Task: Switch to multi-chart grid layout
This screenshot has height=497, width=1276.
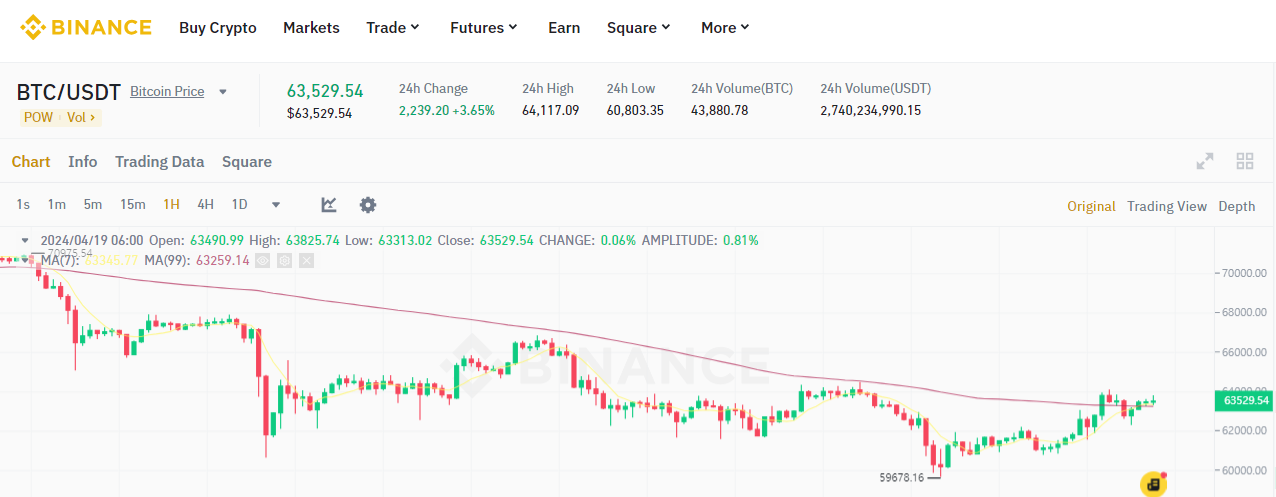Action: click(1245, 162)
